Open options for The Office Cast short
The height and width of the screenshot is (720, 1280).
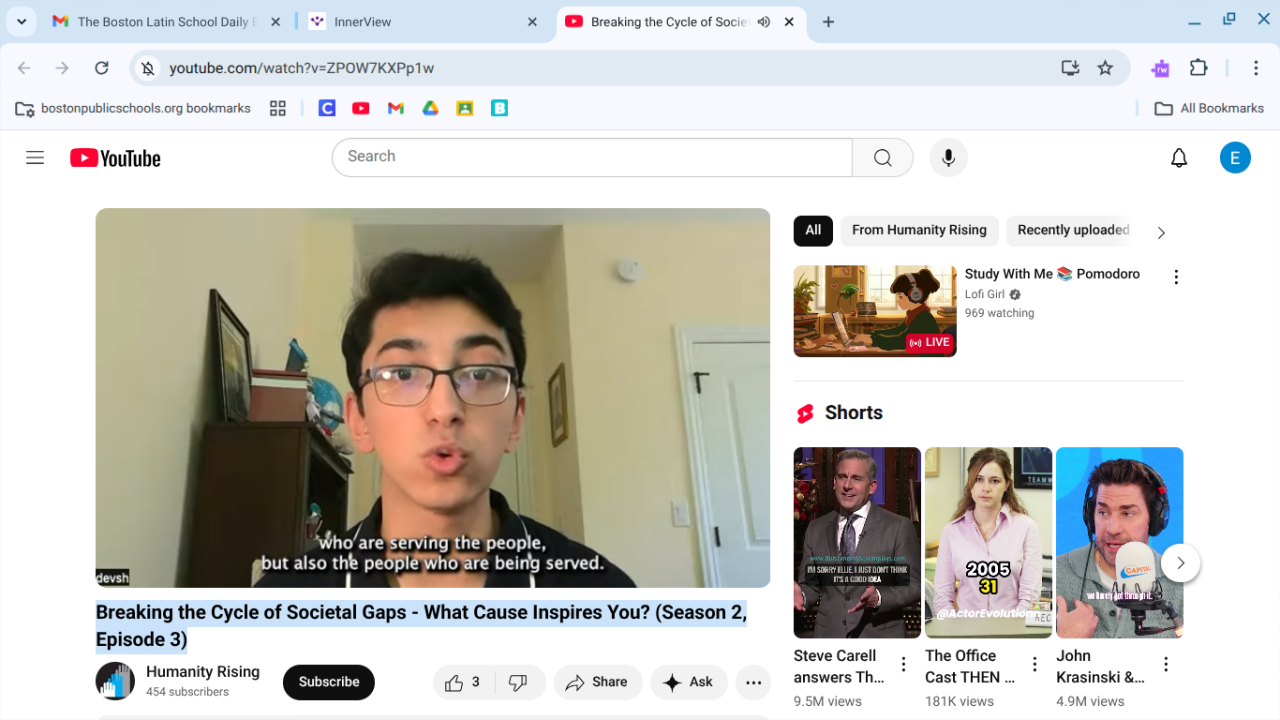1035,664
